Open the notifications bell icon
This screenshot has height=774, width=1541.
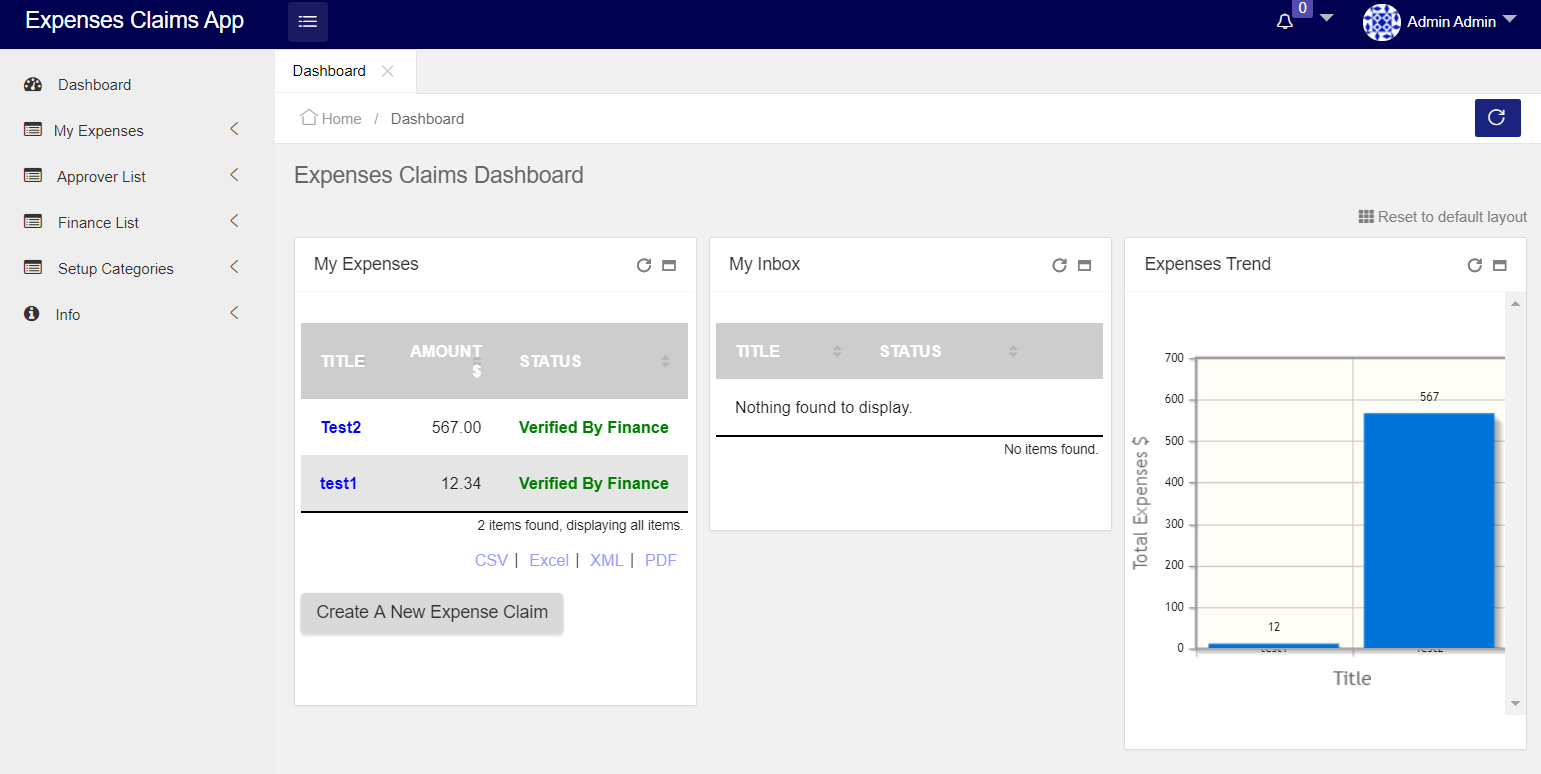pyautogui.click(x=1285, y=22)
